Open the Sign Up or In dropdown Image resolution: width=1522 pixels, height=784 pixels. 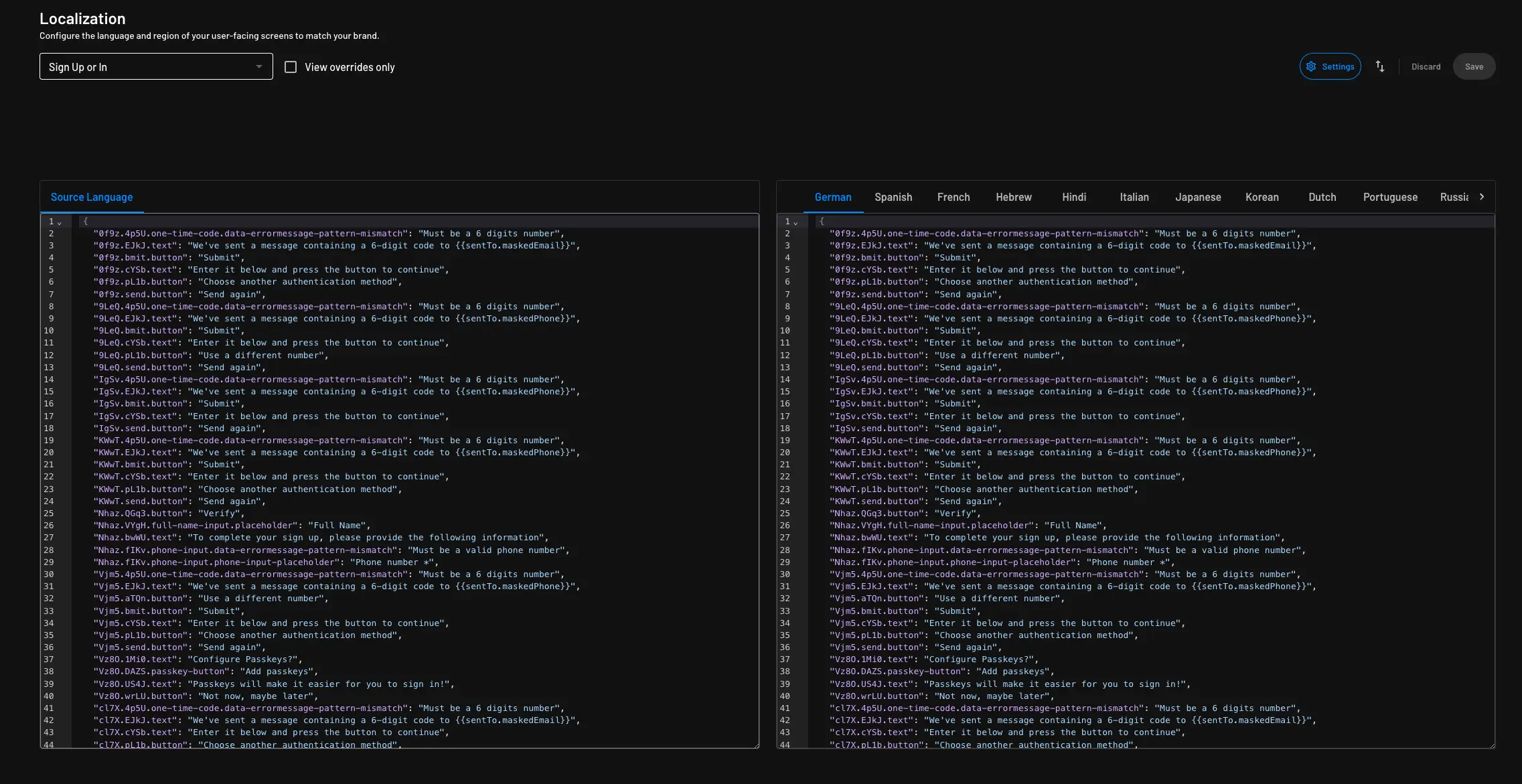point(156,66)
